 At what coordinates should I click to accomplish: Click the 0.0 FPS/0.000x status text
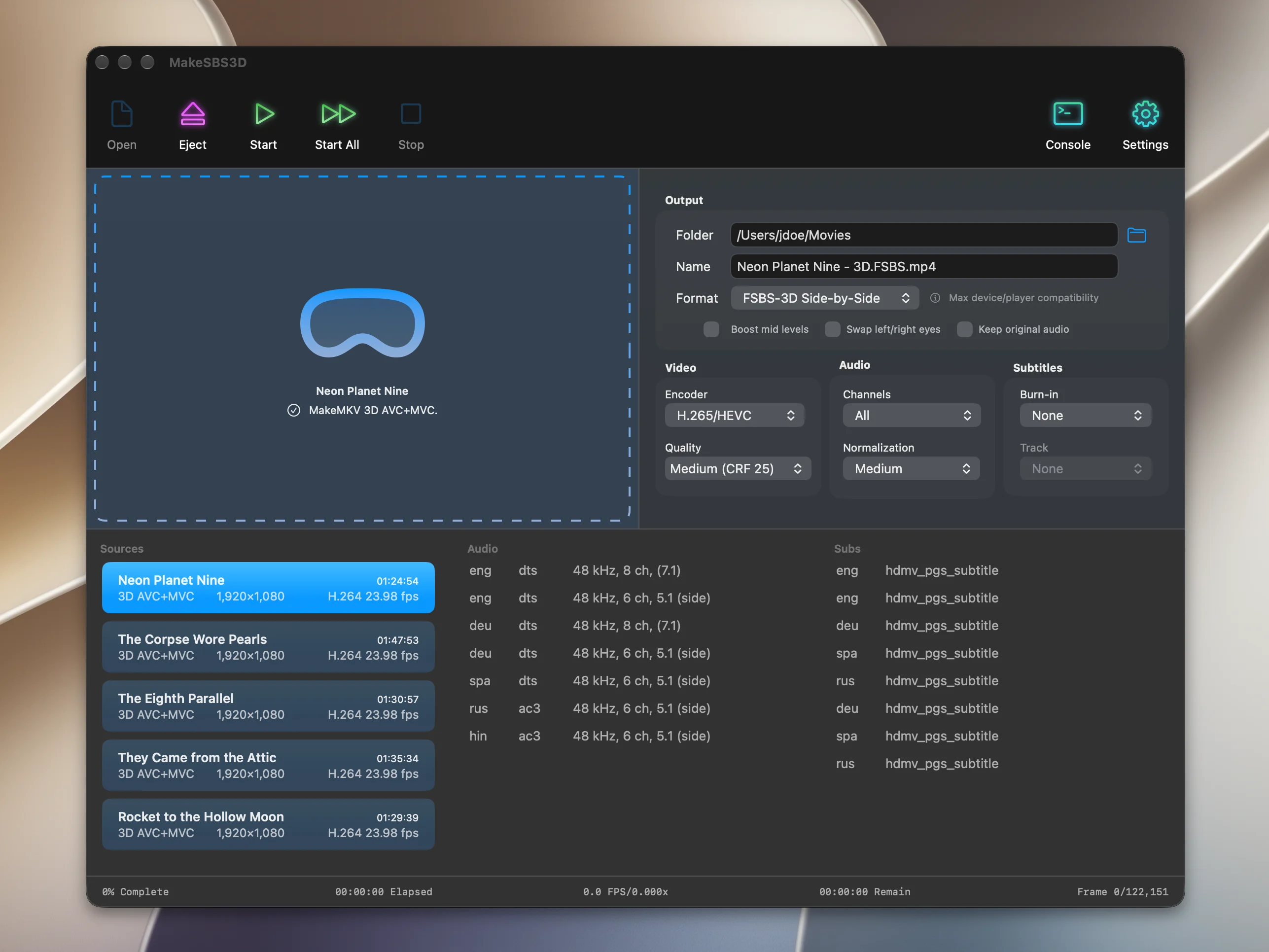point(625,892)
